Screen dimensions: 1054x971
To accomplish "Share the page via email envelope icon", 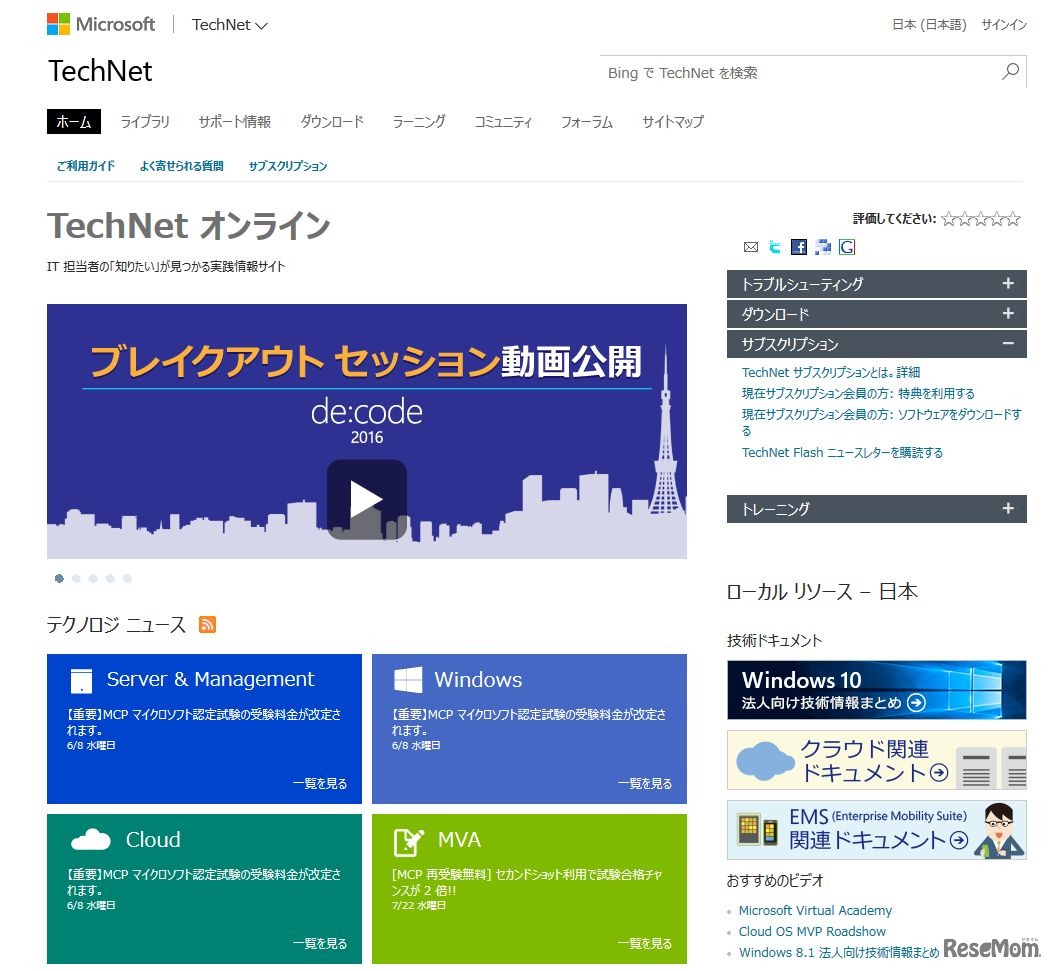I will click(751, 246).
